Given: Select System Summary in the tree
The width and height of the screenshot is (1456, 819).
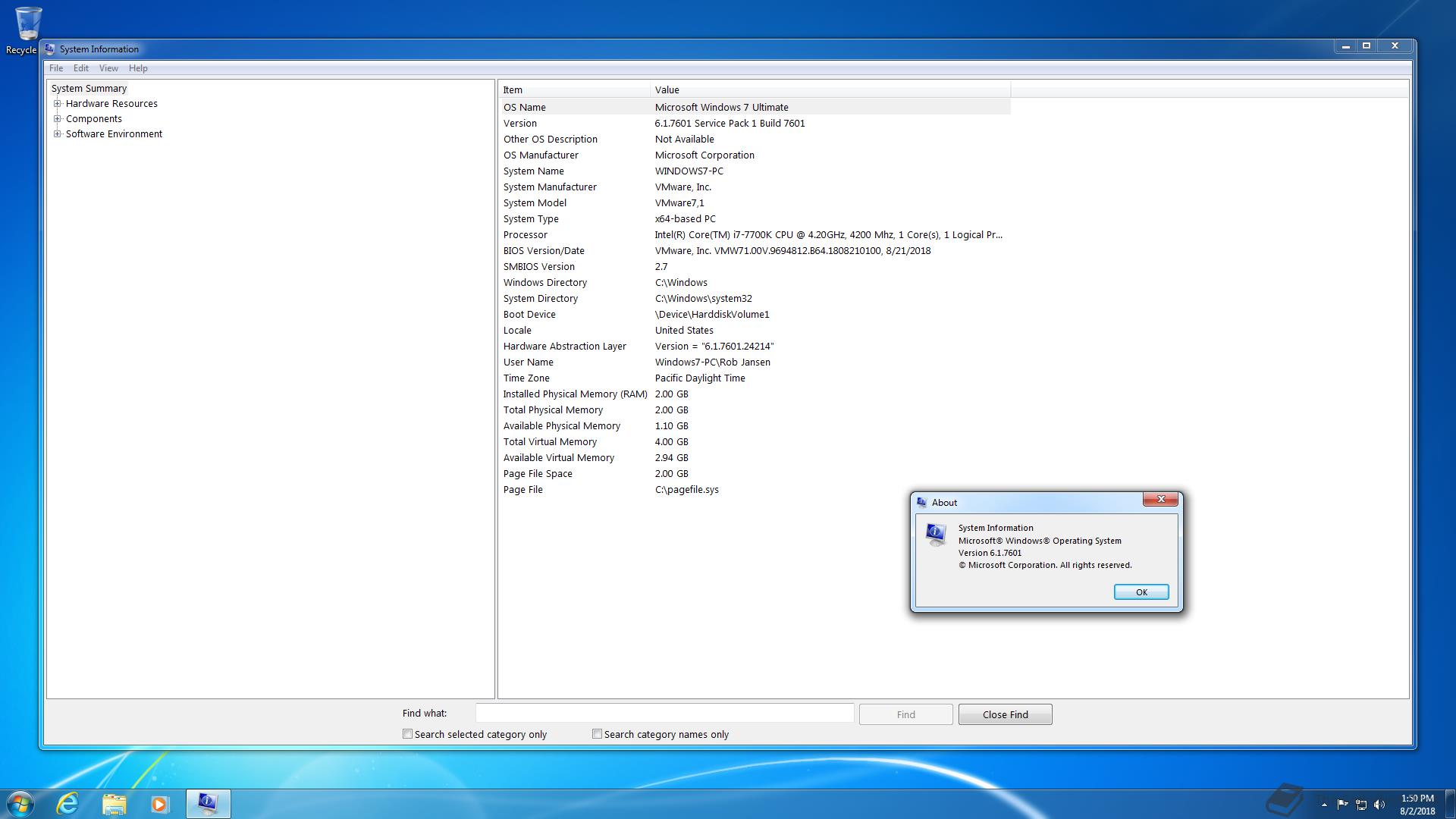Looking at the screenshot, I should 89,89.
